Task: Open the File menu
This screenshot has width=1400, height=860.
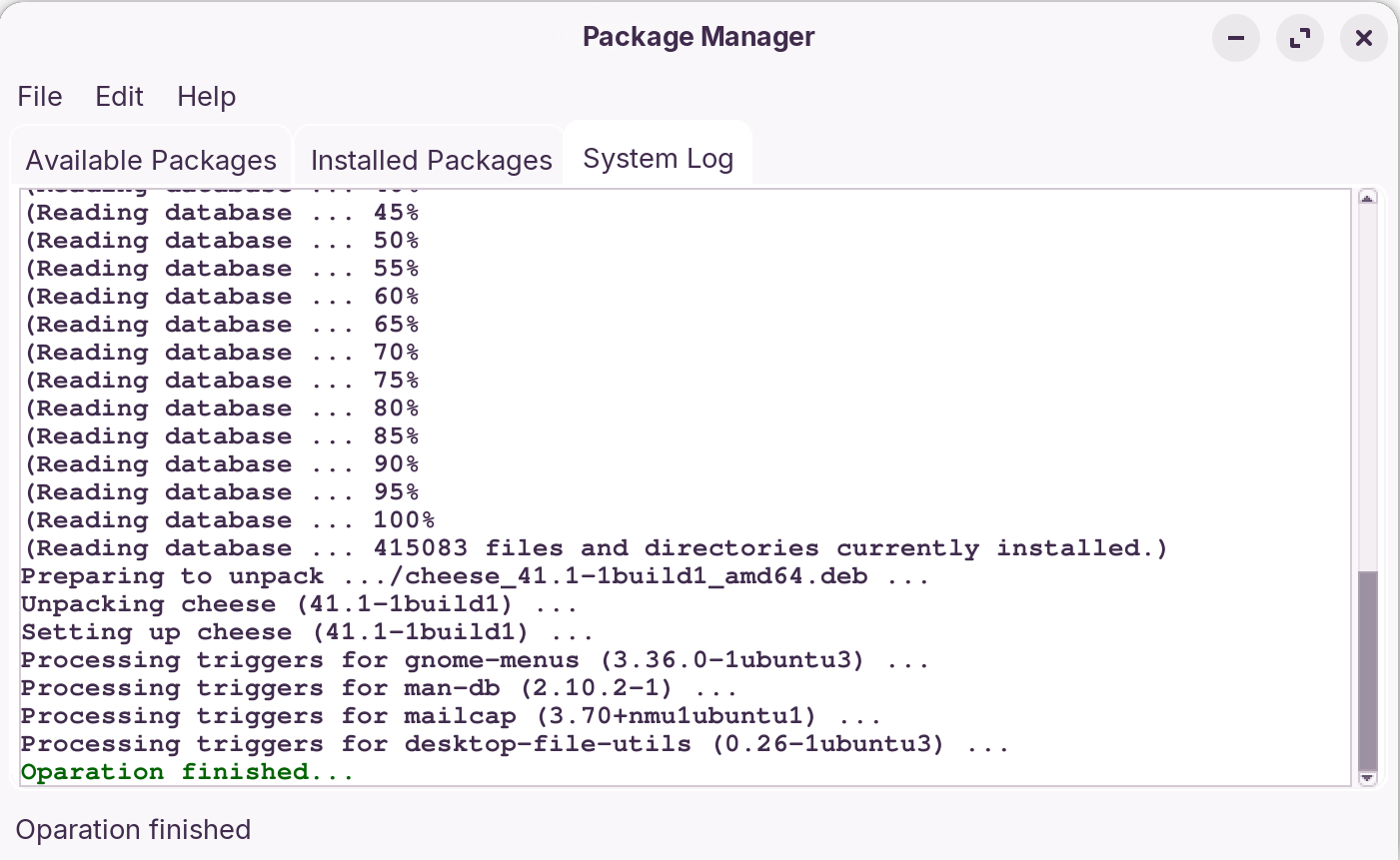Action: click(39, 96)
